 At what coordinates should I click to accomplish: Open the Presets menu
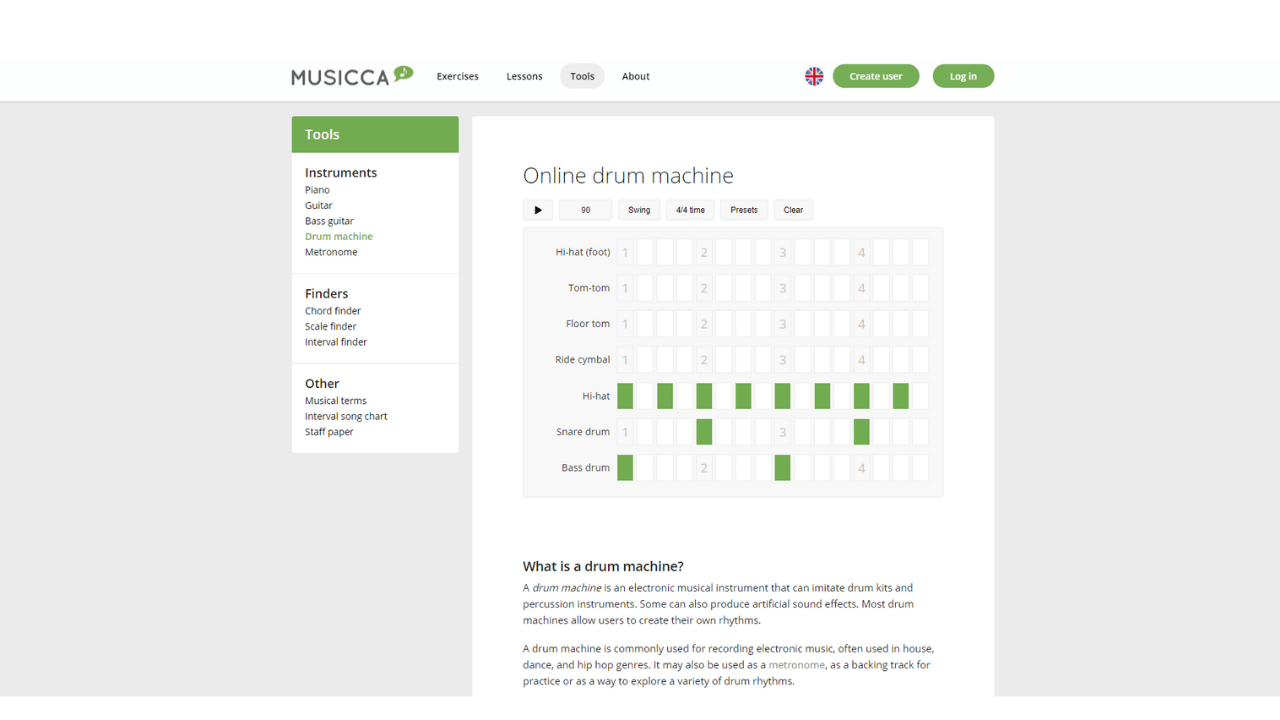(x=743, y=210)
